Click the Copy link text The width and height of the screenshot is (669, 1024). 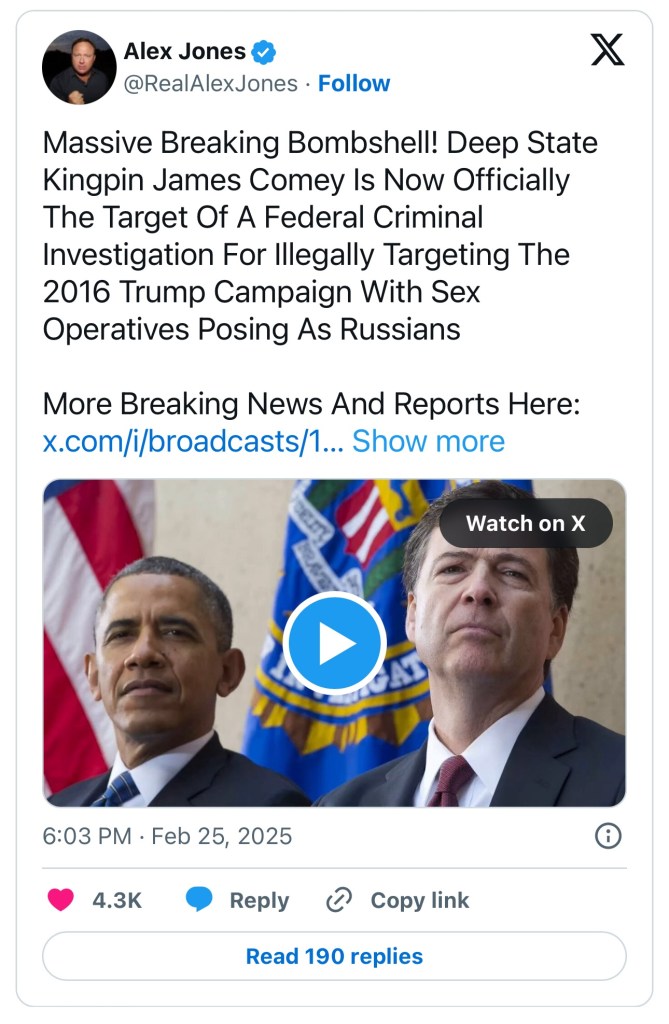coord(419,900)
